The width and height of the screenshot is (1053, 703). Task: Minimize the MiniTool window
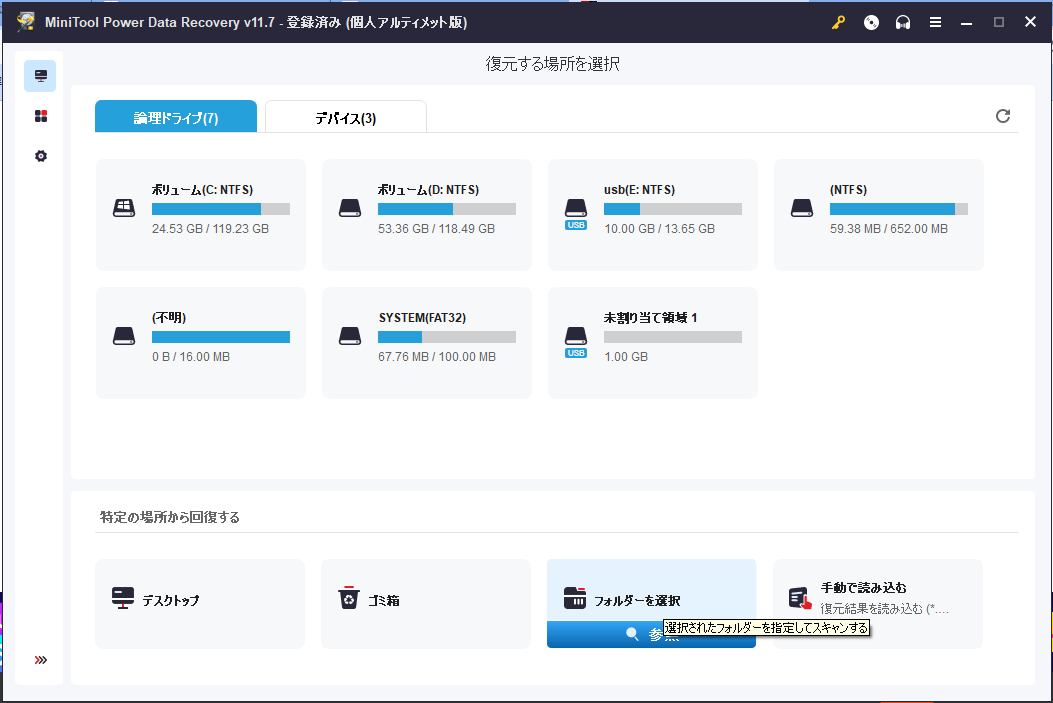(x=966, y=22)
